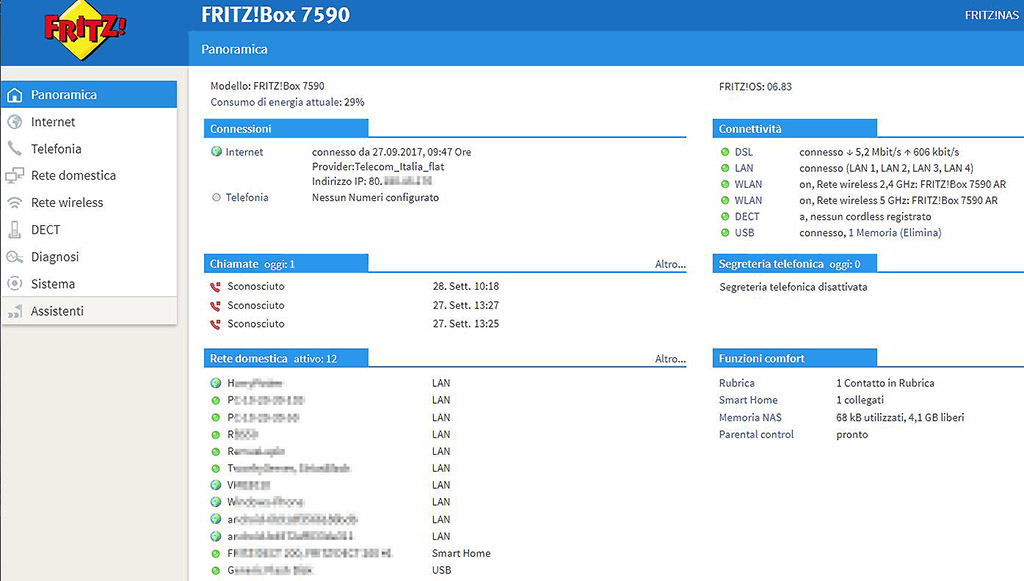Click the Internet globe icon in sidebar
Viewport: 1024px width, 581px height.
click(15, 122)
